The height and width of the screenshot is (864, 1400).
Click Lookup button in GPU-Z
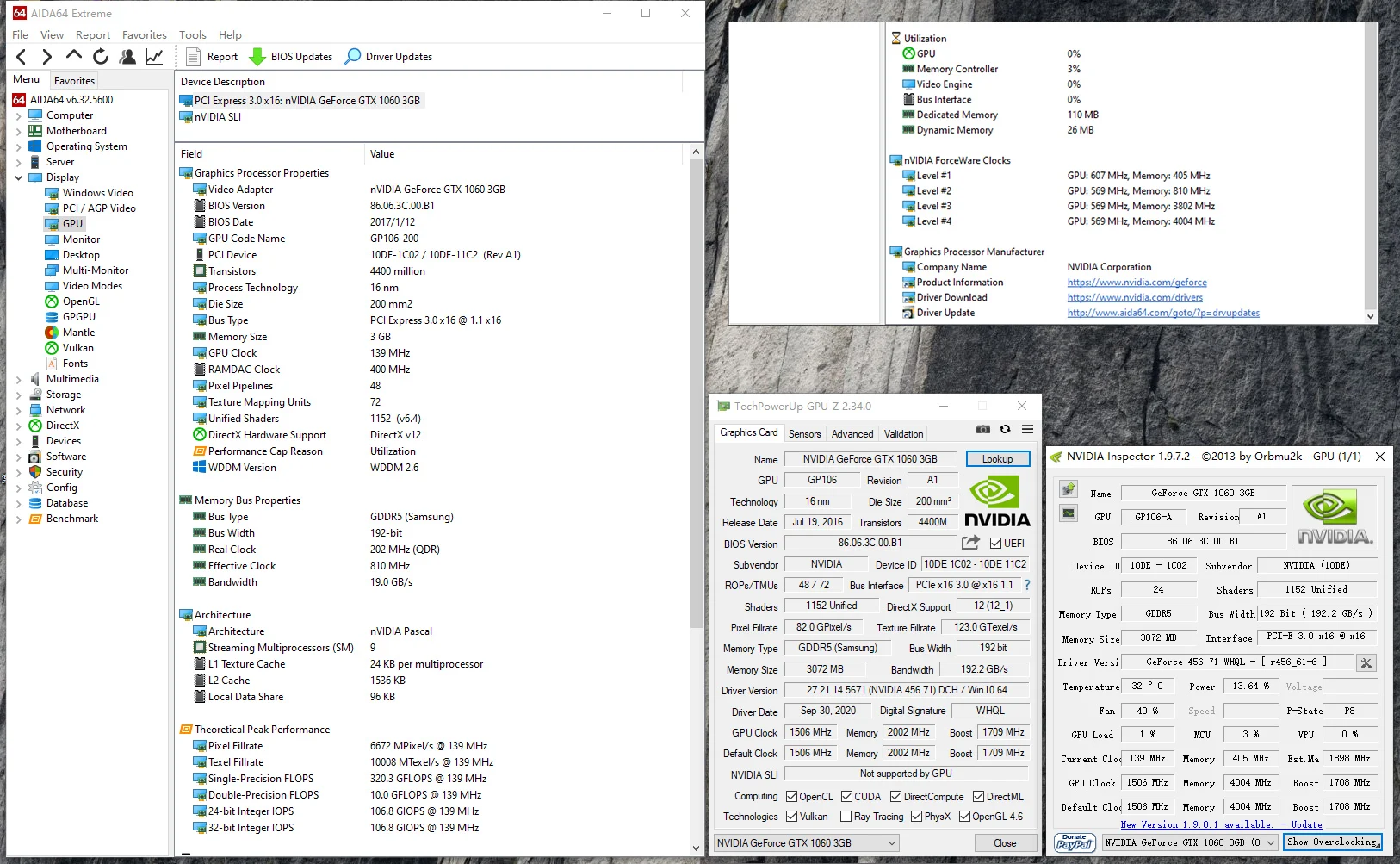pyautogui.click(x=997, y=459)
